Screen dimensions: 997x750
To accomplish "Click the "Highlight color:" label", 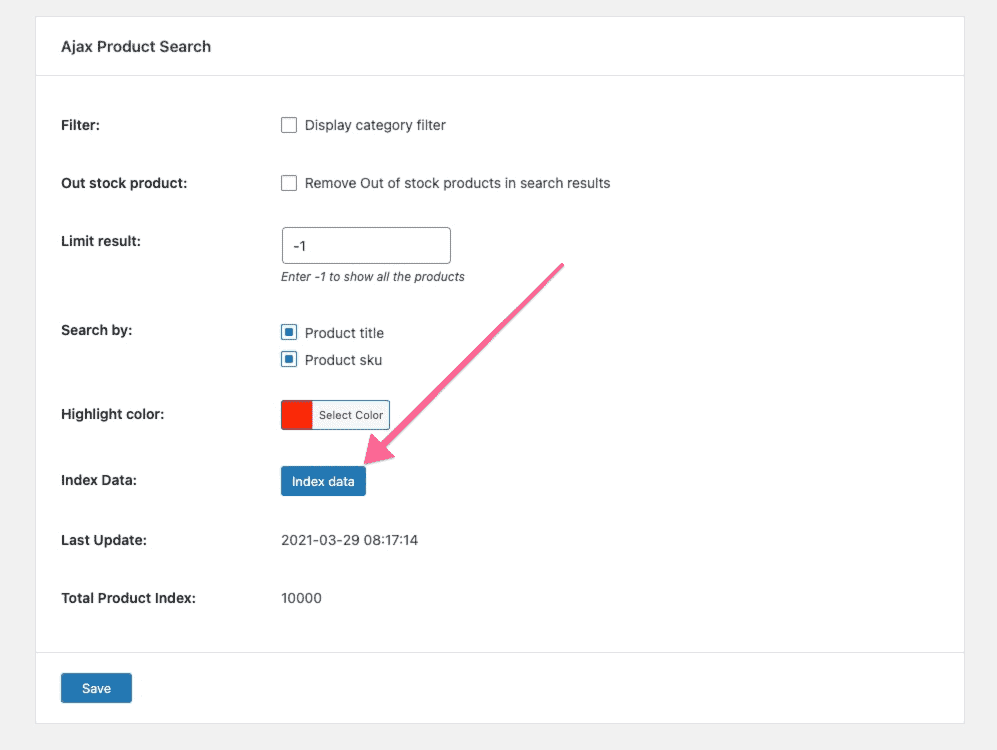I will click(112, 414).
